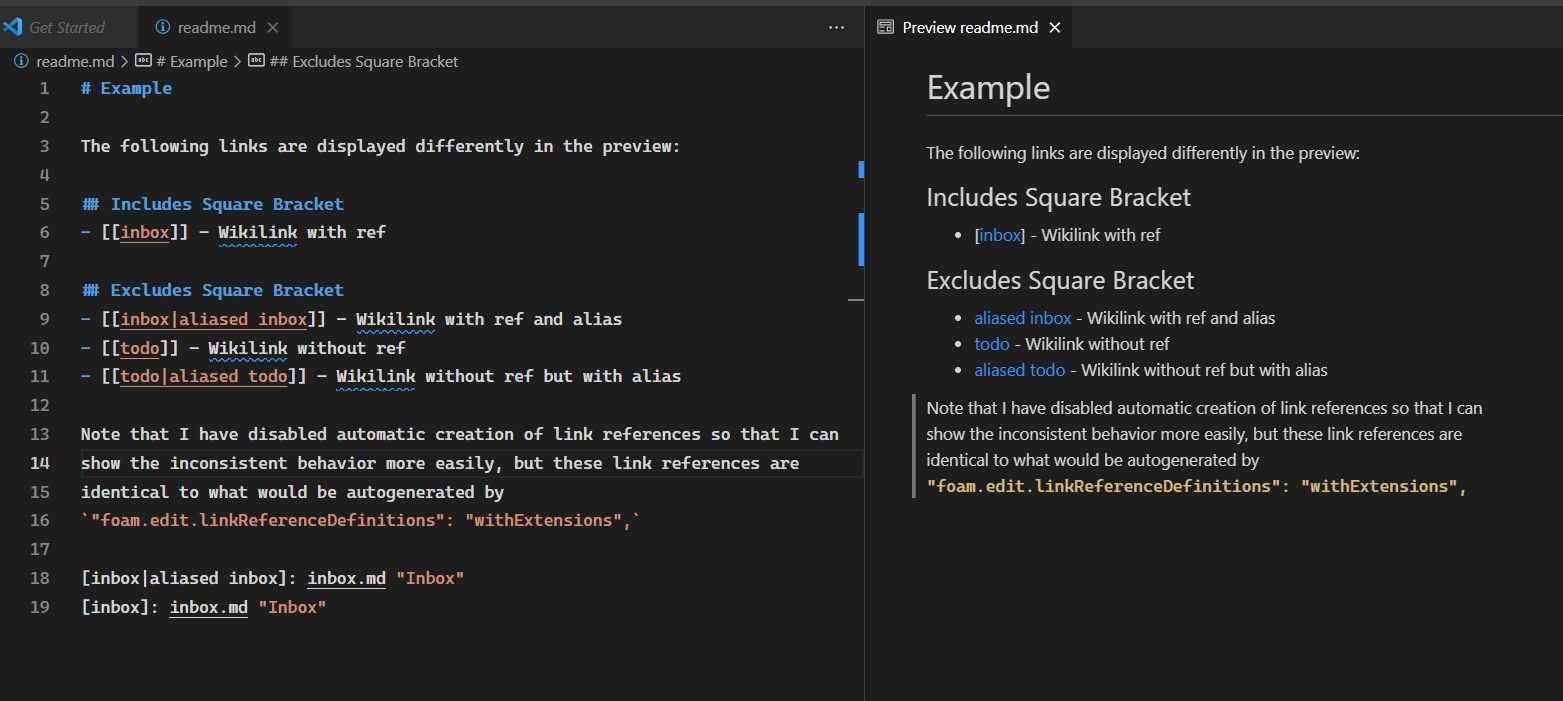Open the 'aliased inbox' link in the preview

tap(1023, 318)
